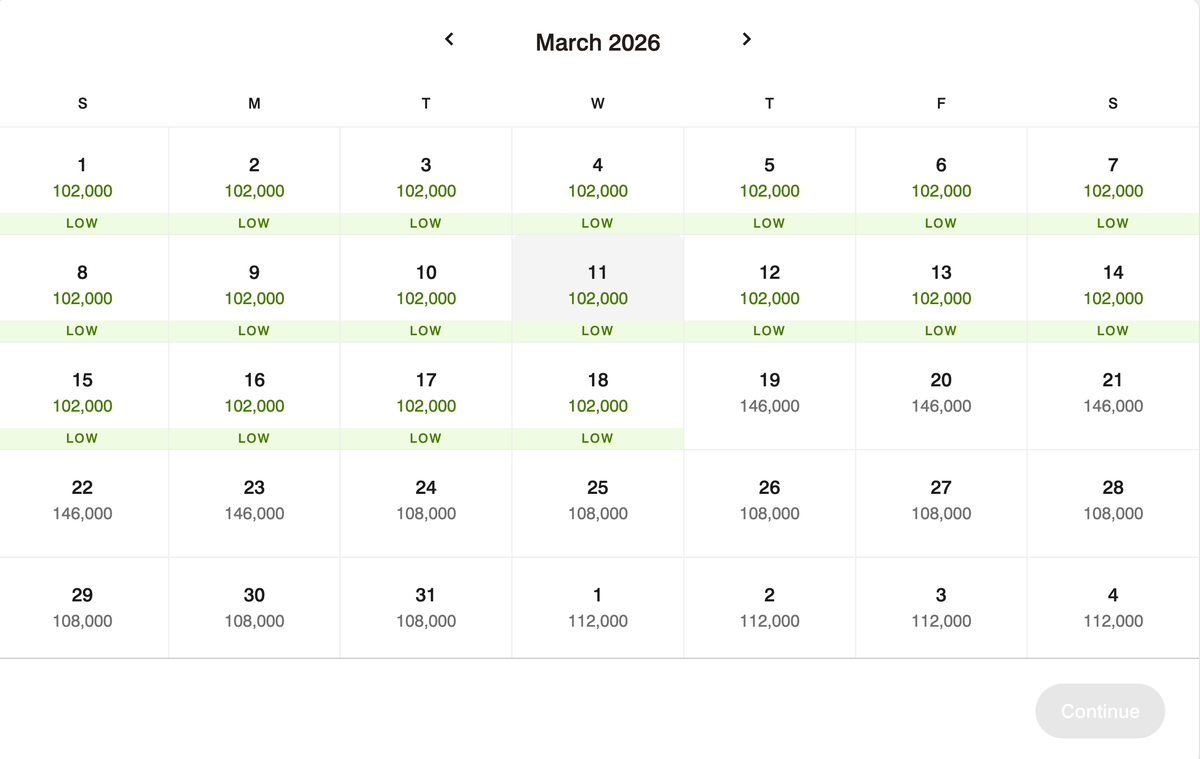Go to previous month using left chevron
The width and height of the screenshot is (1200, 759).
(x=449, y=39)
